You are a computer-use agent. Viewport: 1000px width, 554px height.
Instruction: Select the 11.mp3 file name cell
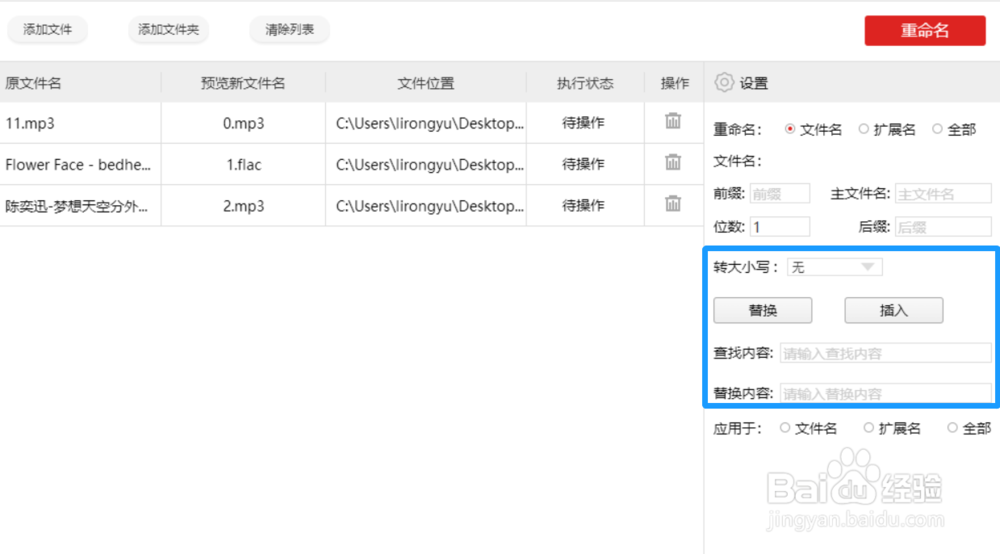(80, 123)
